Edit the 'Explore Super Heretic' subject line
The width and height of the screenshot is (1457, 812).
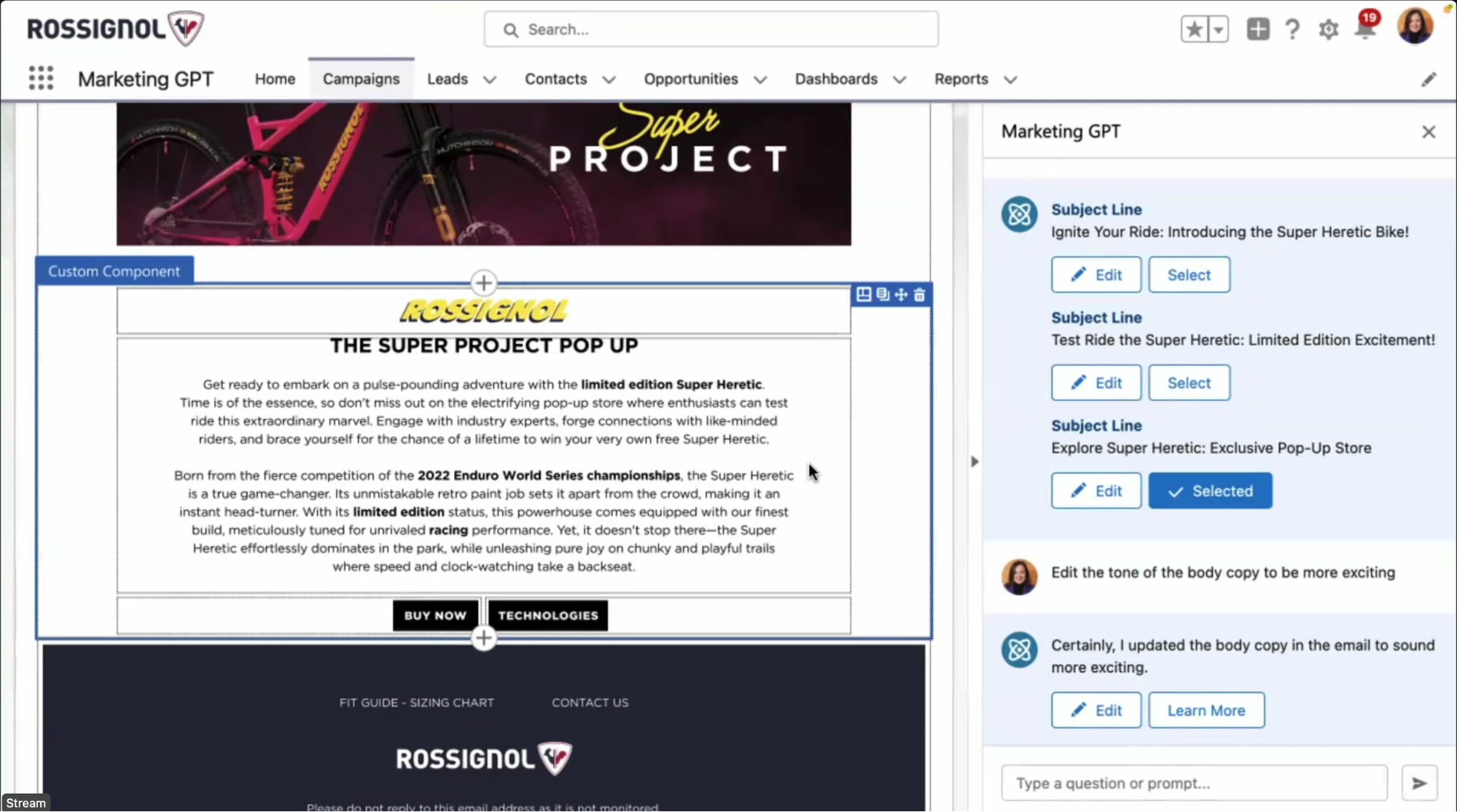pos(1095,491)
